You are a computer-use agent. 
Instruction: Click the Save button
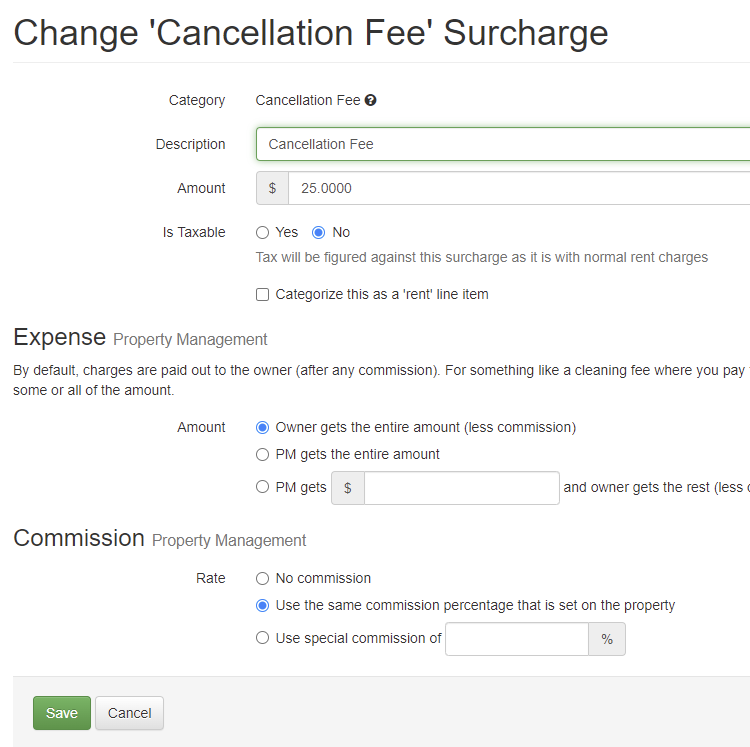point(62,713)
